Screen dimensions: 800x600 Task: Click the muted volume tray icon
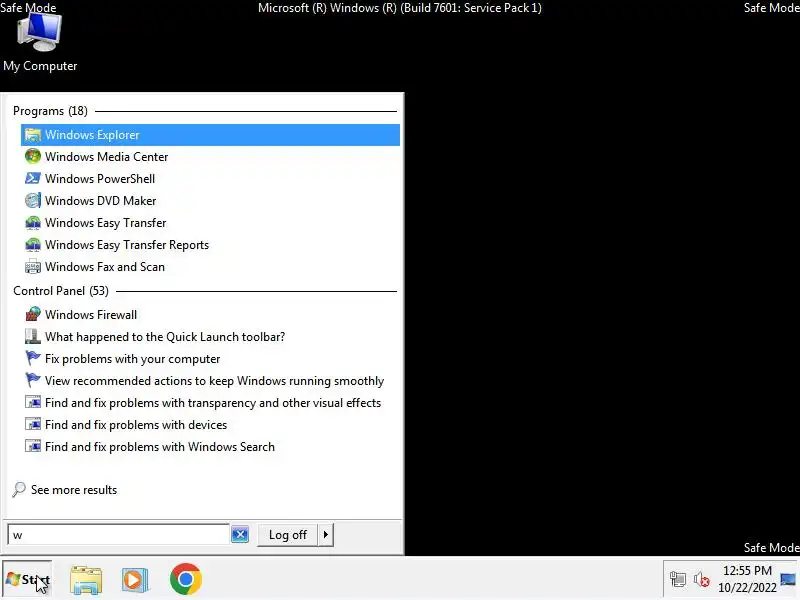pos(702,580)
